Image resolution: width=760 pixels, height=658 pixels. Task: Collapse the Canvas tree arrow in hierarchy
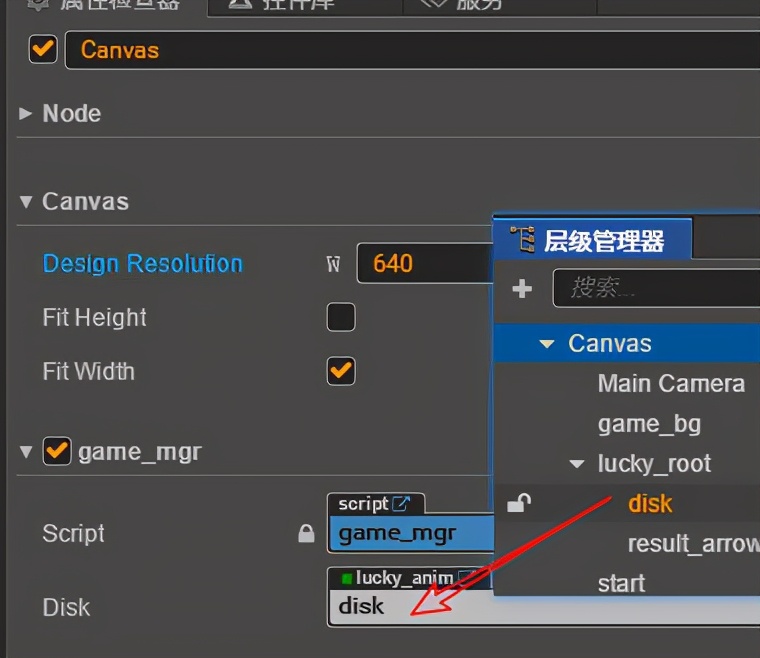pos(547,344)
